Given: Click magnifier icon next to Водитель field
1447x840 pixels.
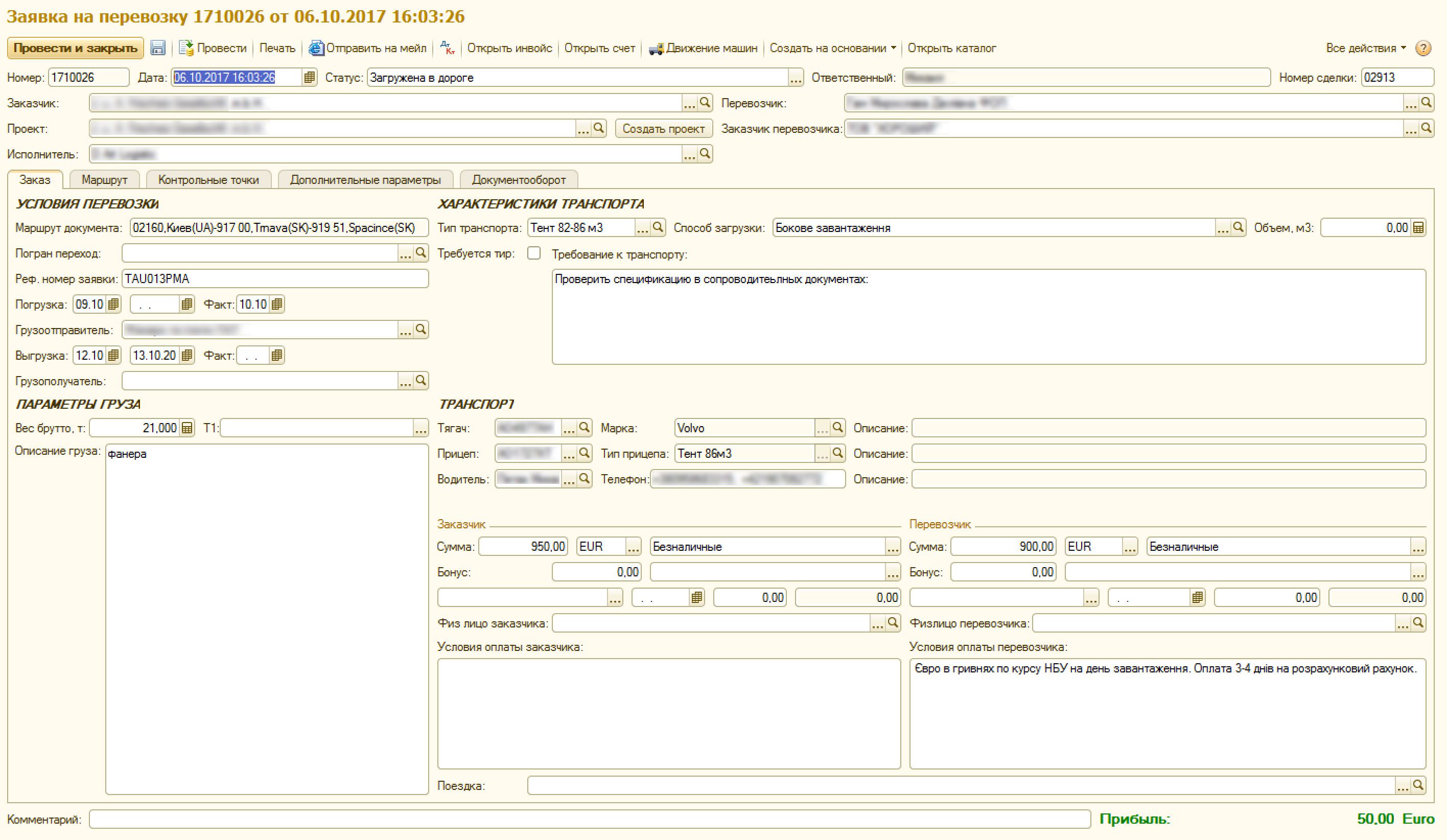Looking at the screenshot, I should pyautogui.click(x=585, y=479).
